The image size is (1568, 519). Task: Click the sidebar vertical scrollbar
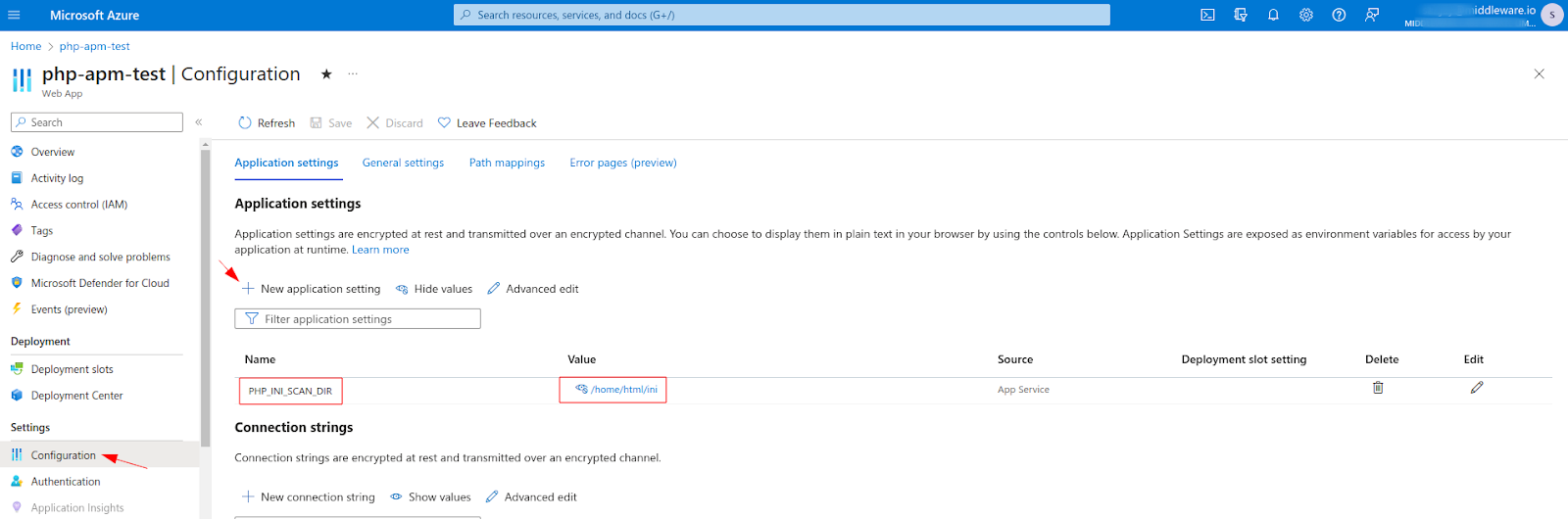tap(205, 294)
